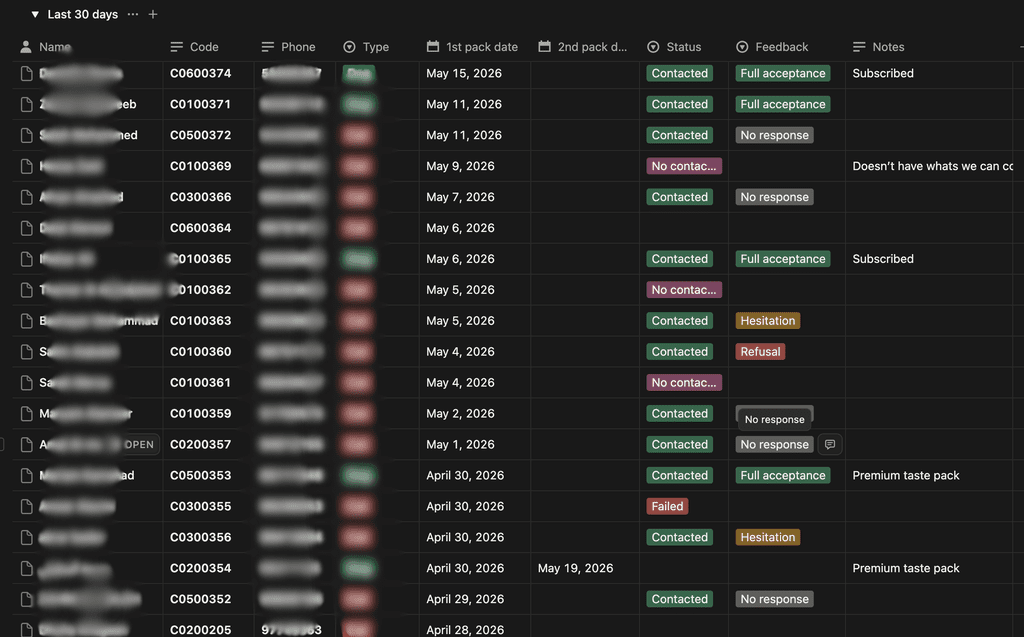Click the Phone column header
This screenshot has width=1024, height=637.
pyautogui.click(x=288, y=47)
